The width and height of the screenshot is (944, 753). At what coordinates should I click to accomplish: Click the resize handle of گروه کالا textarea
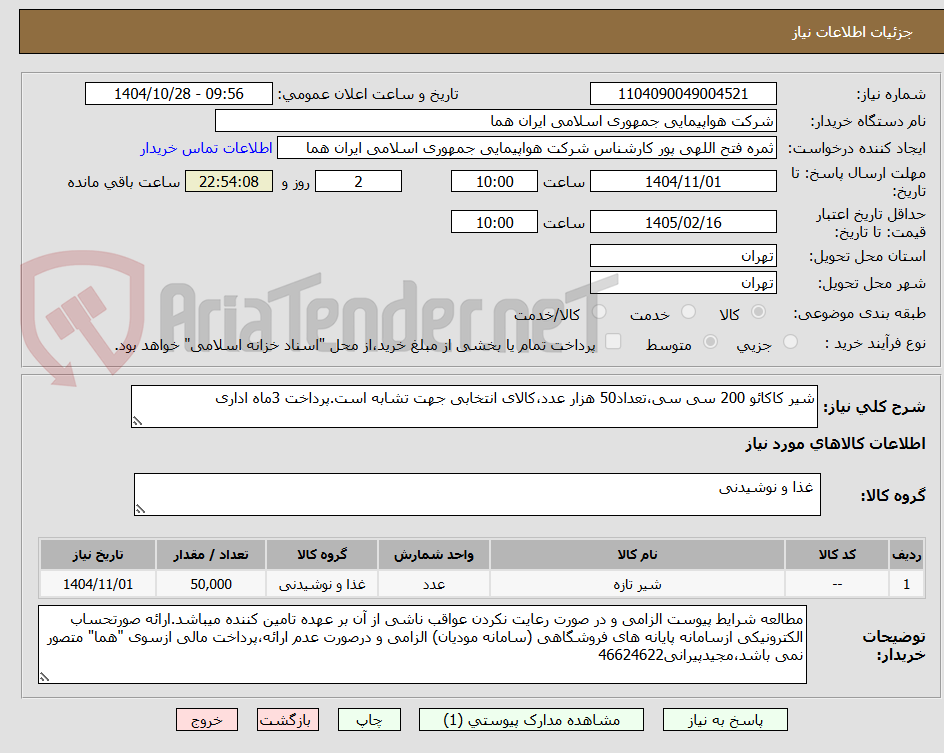tap(140, 508)
